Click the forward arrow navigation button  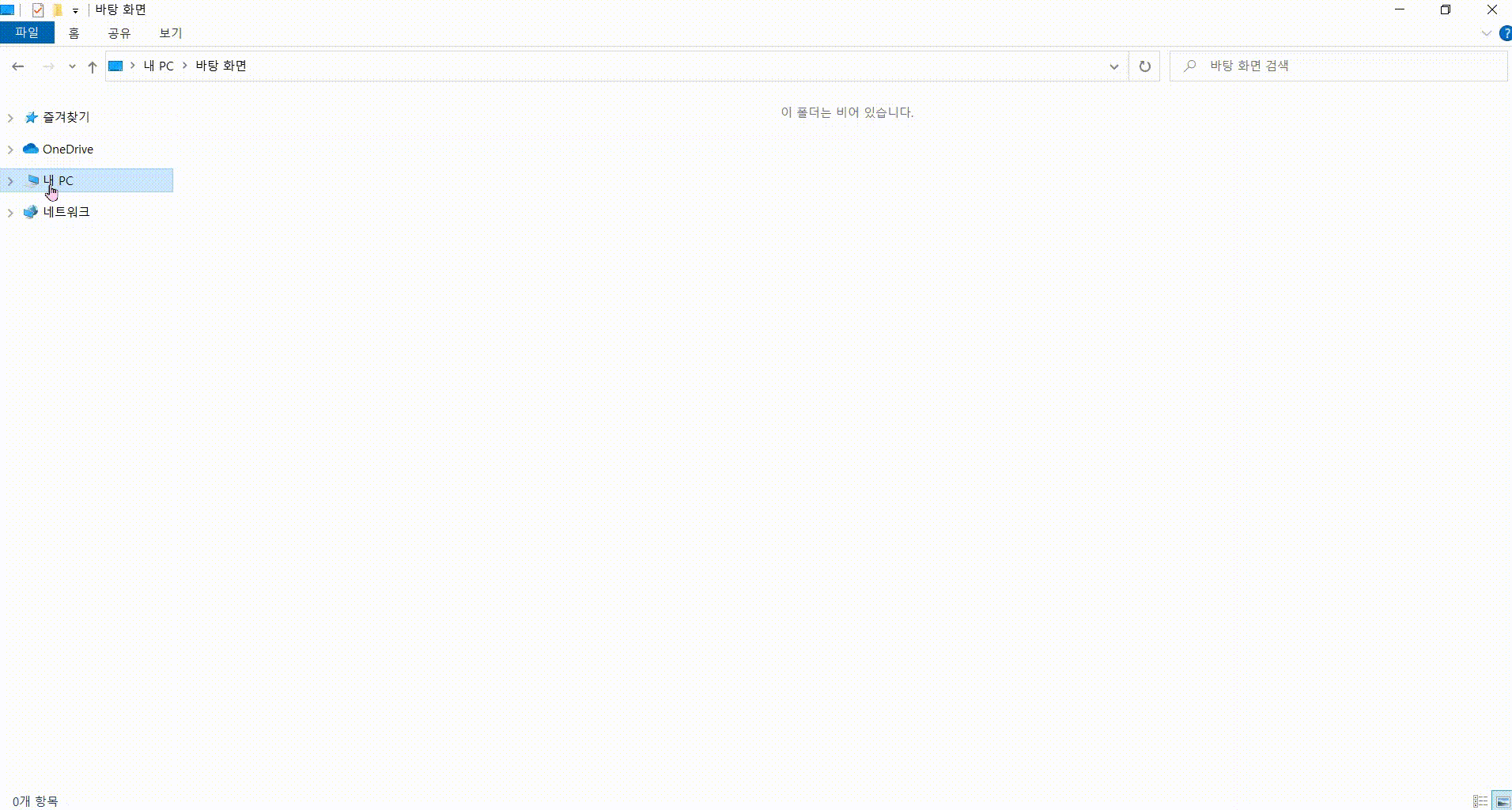click(x=48, y=66)
